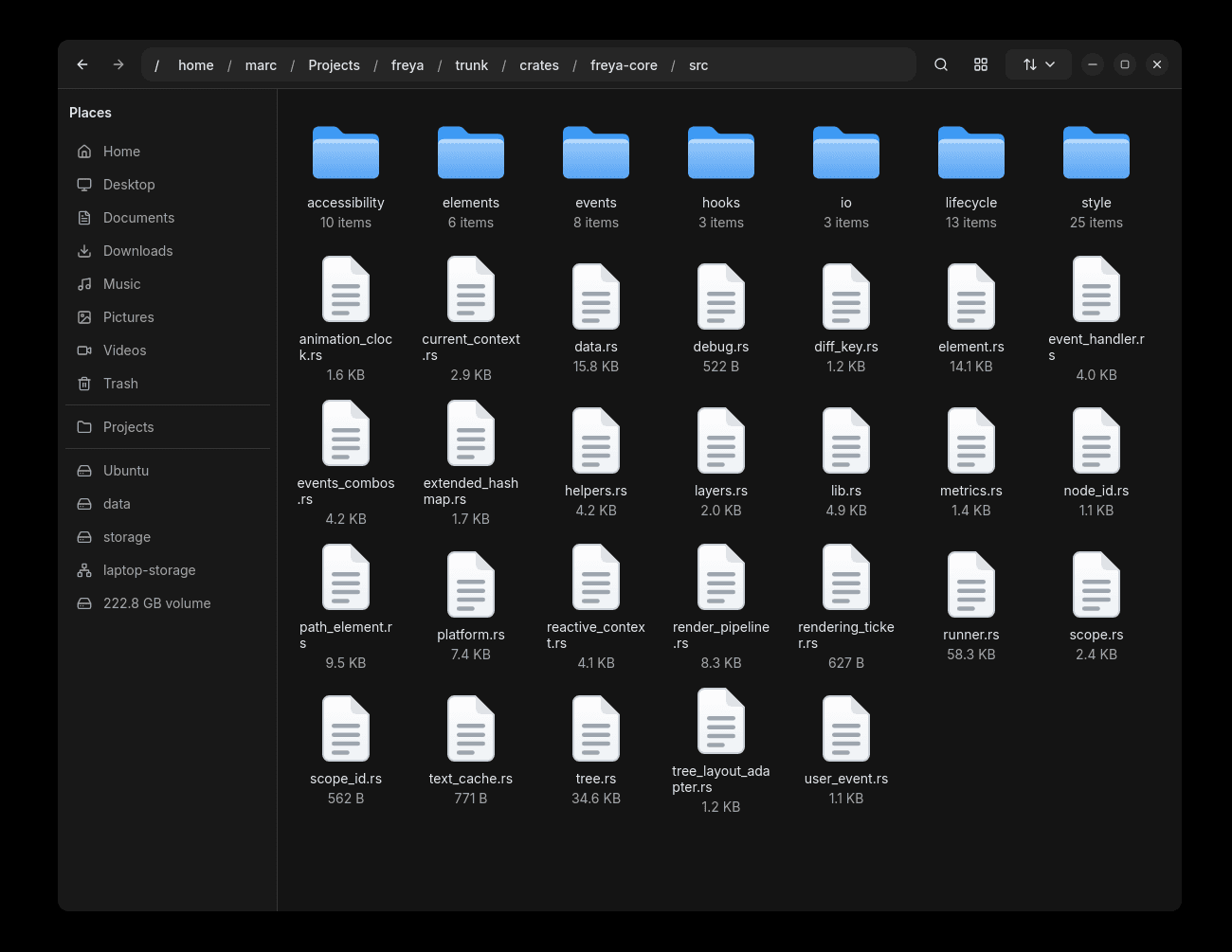Viewport: 1232px width, 952px height.
Task: Open the elements folder icon
Action: (x=471, y=153)
